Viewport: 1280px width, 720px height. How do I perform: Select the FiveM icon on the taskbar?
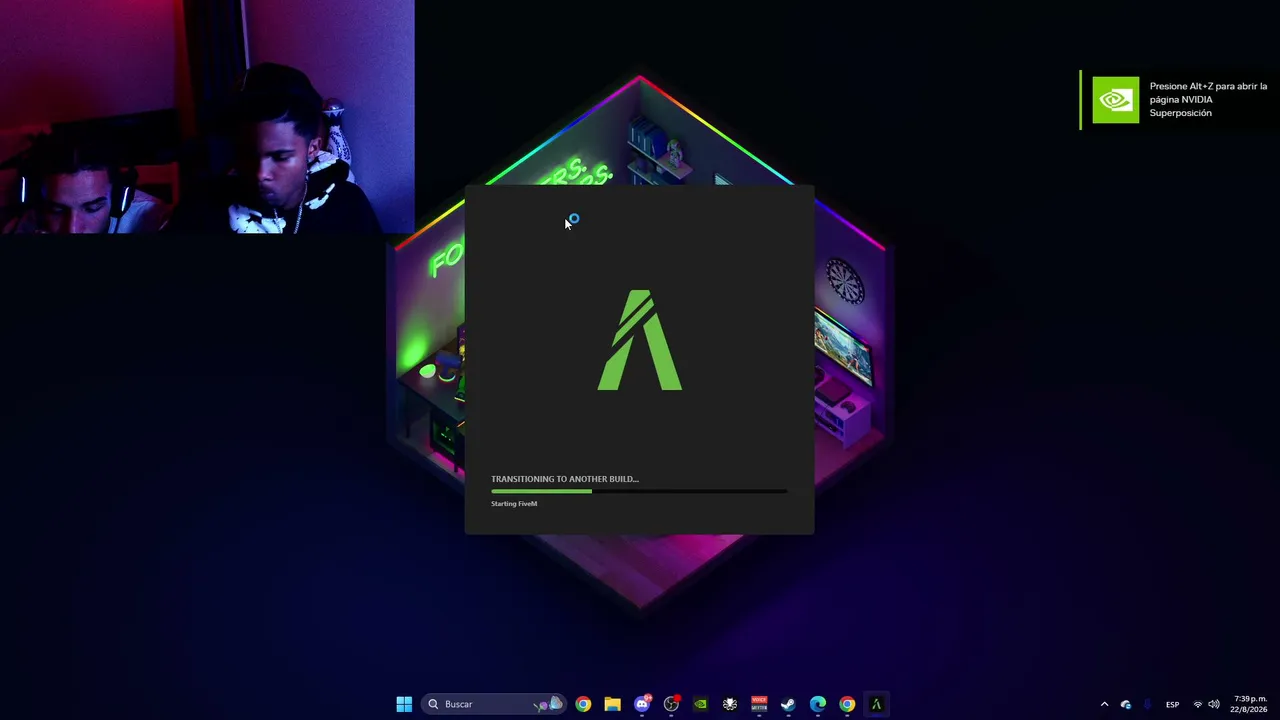876,704
